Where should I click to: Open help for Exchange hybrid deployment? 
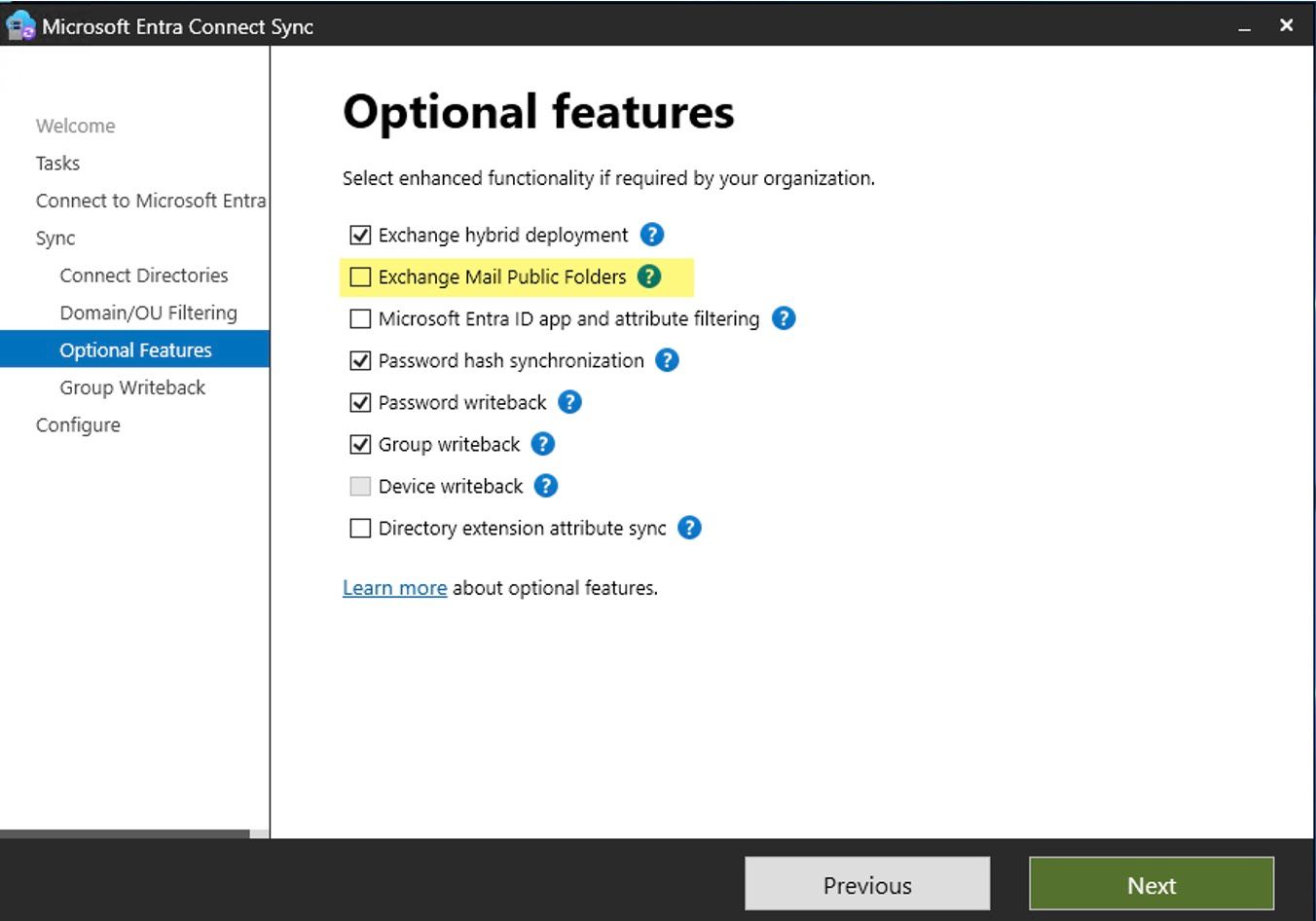(x=652, y=235)
